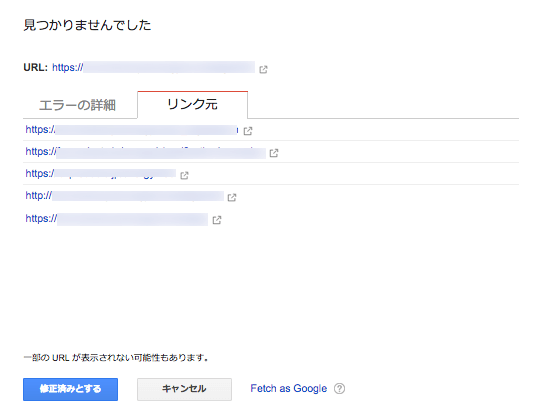Open the third https referrer link in the list
Viewport: 539px width, 414px height.
(x=101, y=173)
